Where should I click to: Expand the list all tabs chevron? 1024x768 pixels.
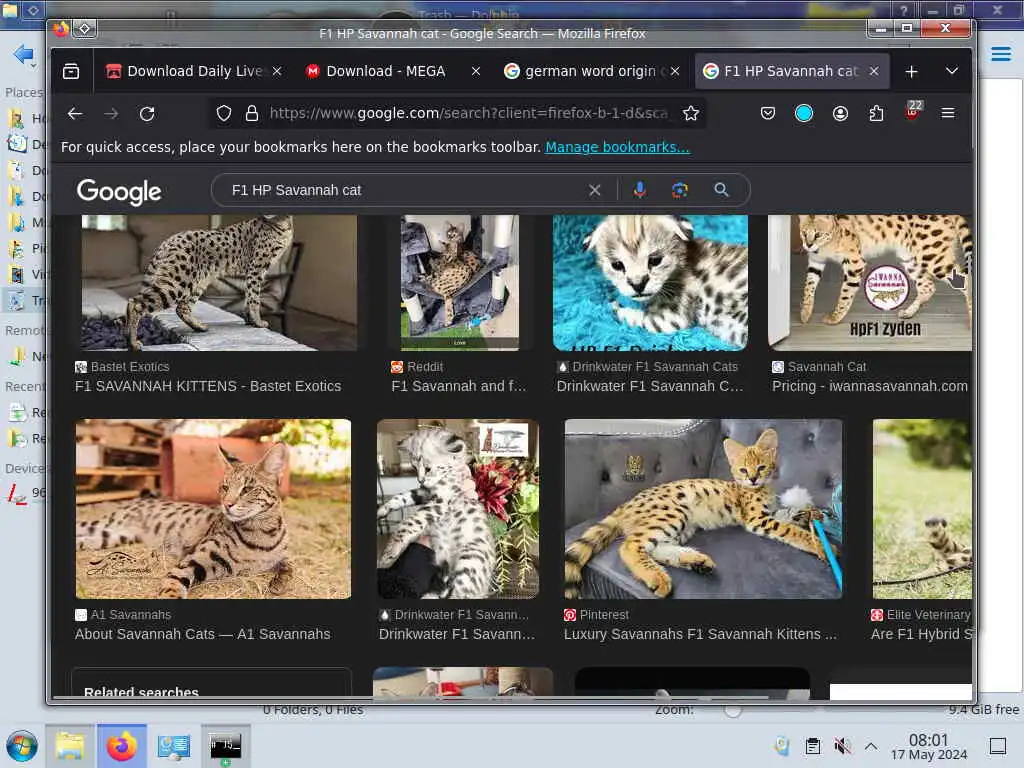[952, 71]
